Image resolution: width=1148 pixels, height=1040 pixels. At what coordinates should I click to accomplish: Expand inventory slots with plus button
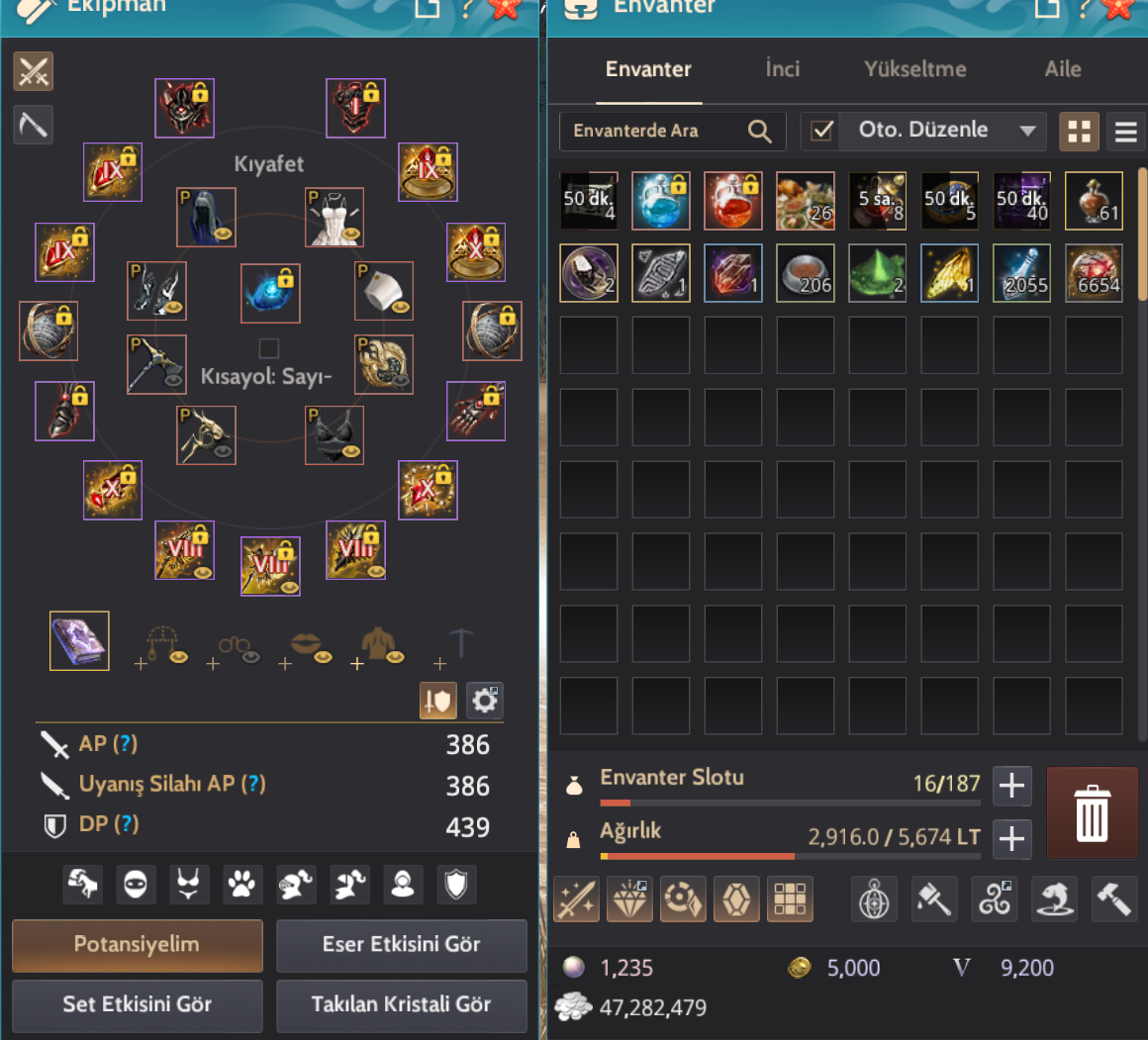[1011, 786]
